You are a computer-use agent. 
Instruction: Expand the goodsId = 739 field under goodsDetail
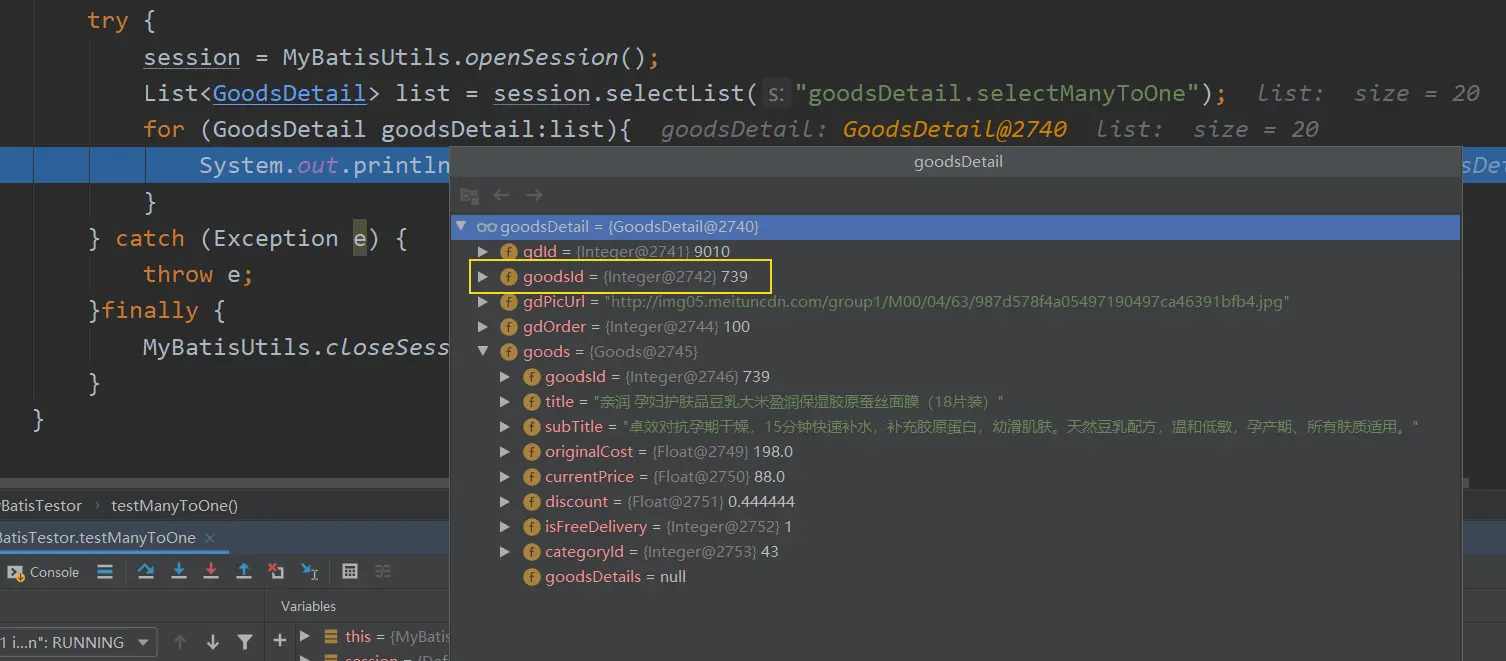coord(483,277)
